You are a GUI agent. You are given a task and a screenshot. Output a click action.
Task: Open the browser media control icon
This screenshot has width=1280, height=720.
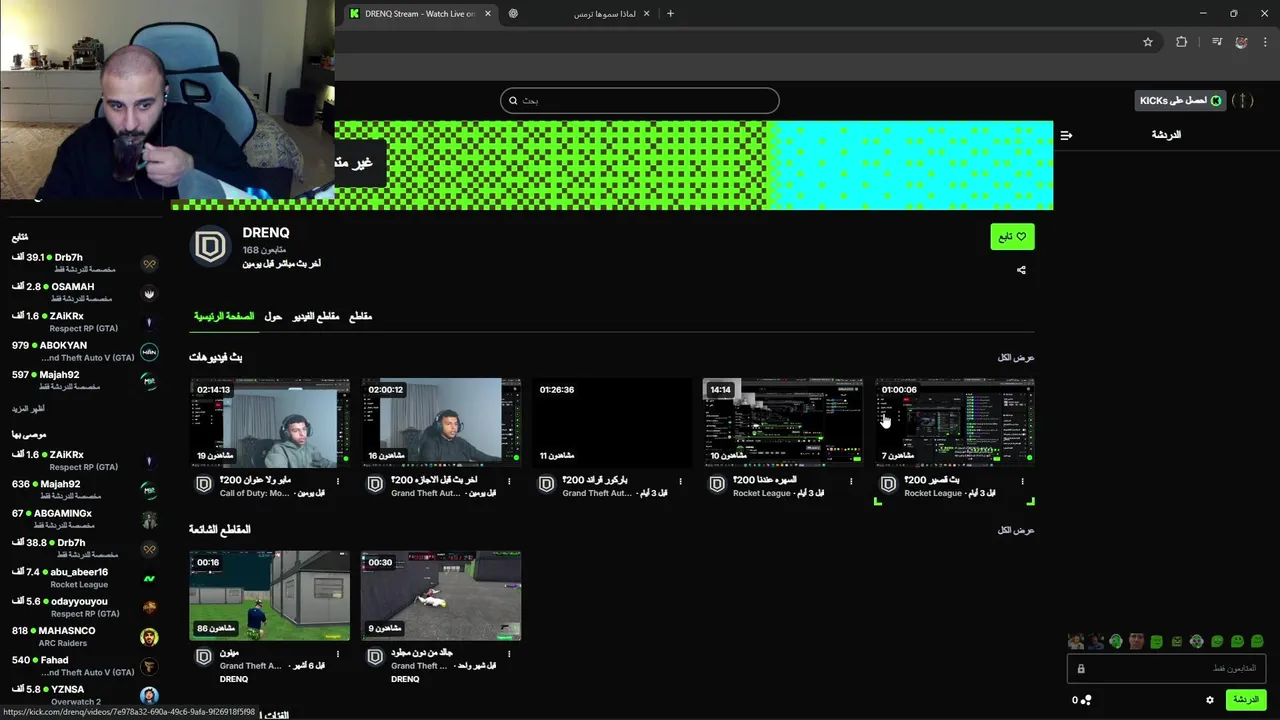click(1216, 42)
